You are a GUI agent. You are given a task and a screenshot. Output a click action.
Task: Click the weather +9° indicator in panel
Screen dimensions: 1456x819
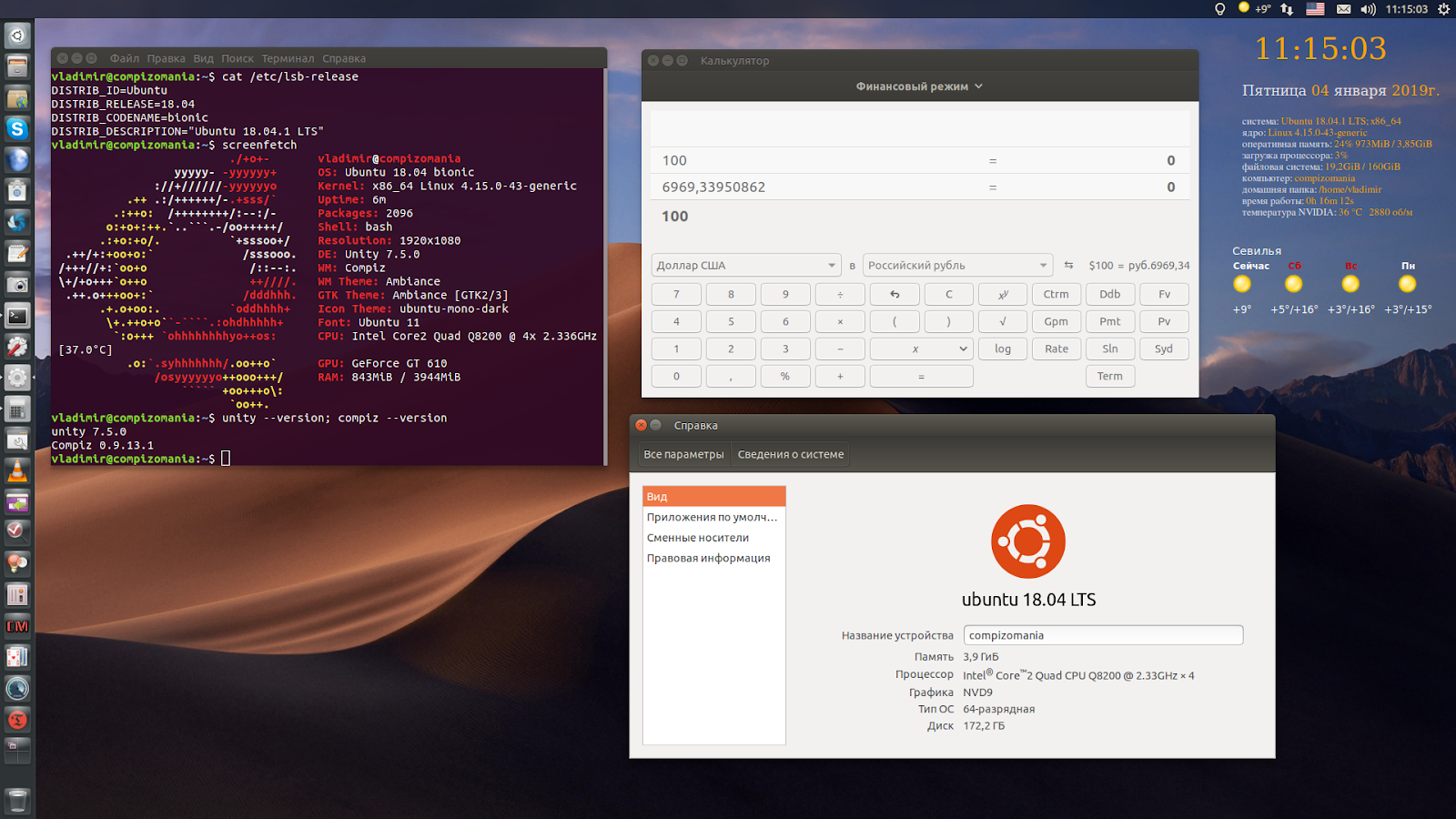1255,9
